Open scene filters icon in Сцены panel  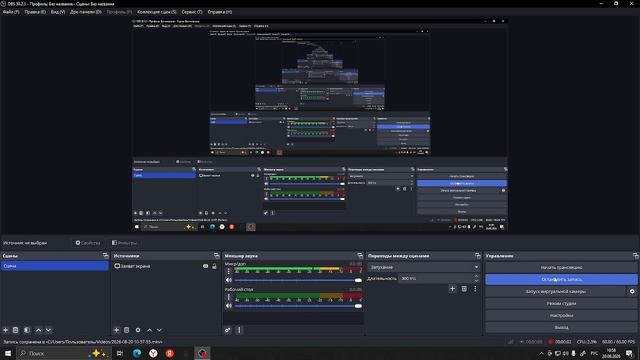pyautogui.click(x=27, y=330)
